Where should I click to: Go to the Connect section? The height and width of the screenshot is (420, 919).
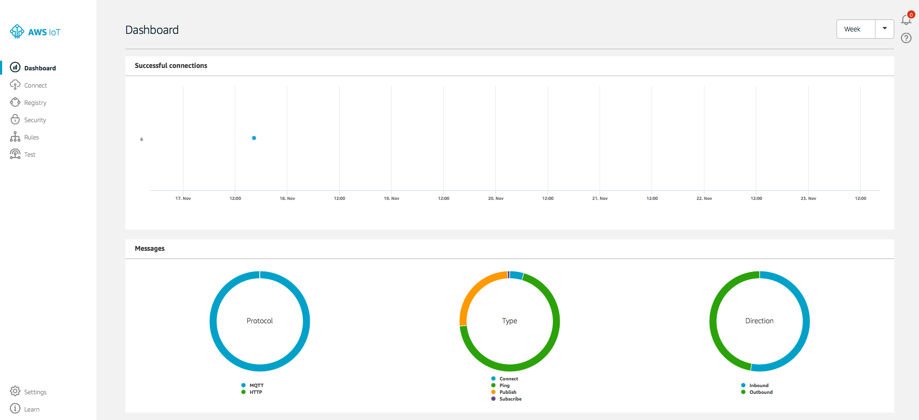tap(35, 86)
